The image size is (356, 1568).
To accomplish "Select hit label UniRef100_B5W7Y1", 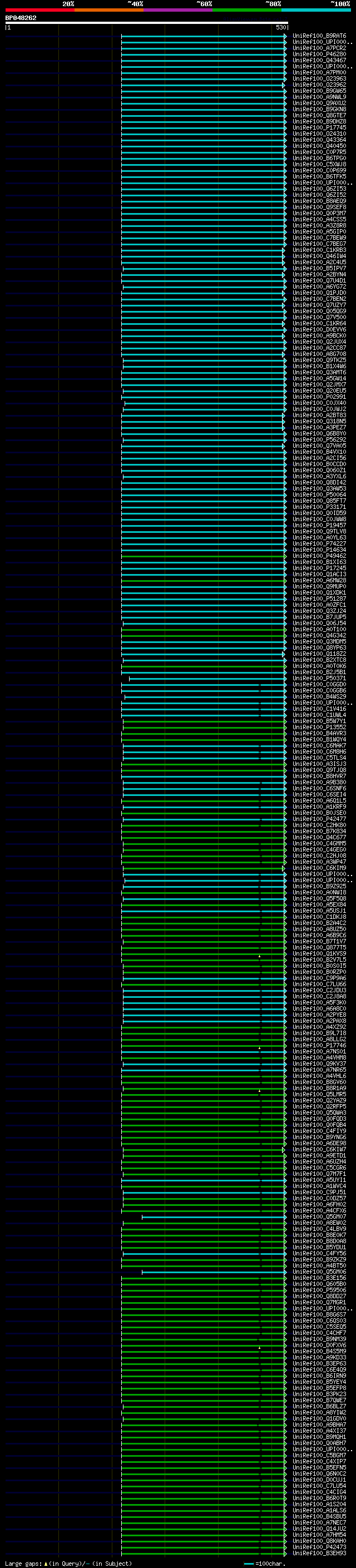I will [x=319, y=721].
